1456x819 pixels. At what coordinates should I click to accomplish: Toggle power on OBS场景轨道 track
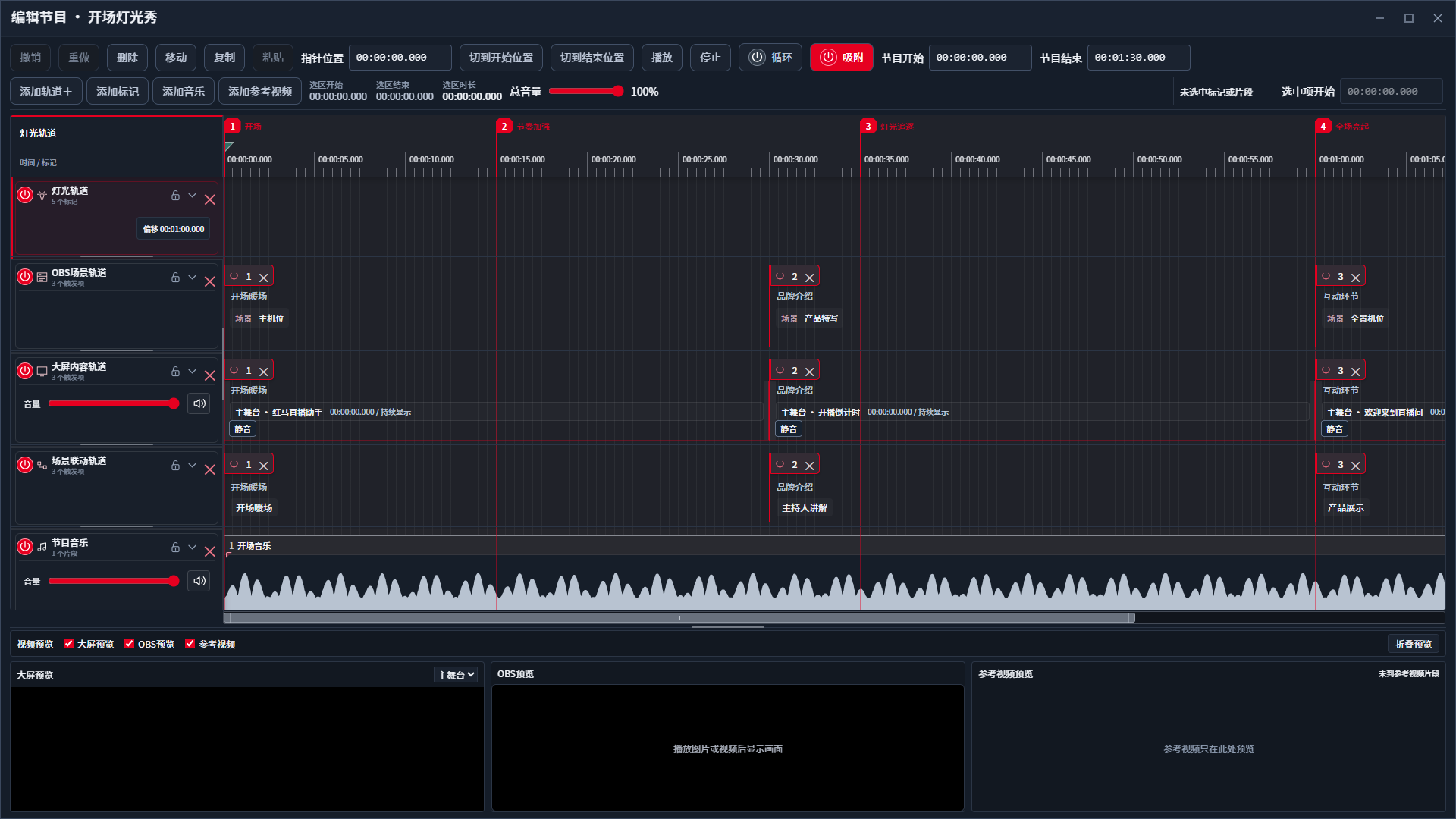pyautogui.click(x=25, y=277)
